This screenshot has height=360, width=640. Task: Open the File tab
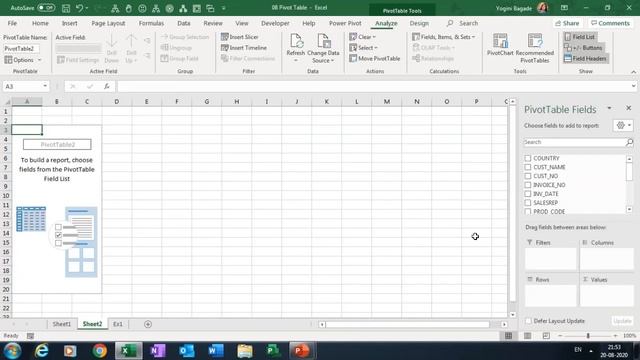point(12,23)
